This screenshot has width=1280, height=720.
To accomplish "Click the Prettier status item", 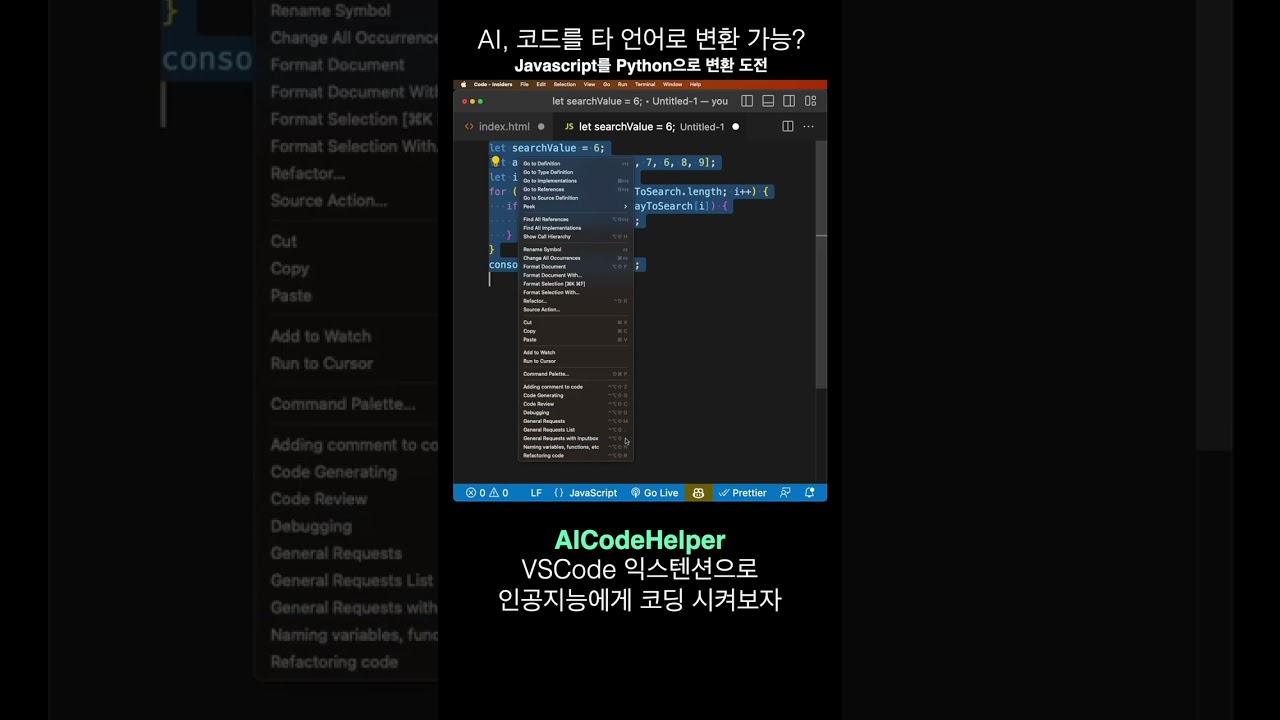I will click(x=742, y=493).
